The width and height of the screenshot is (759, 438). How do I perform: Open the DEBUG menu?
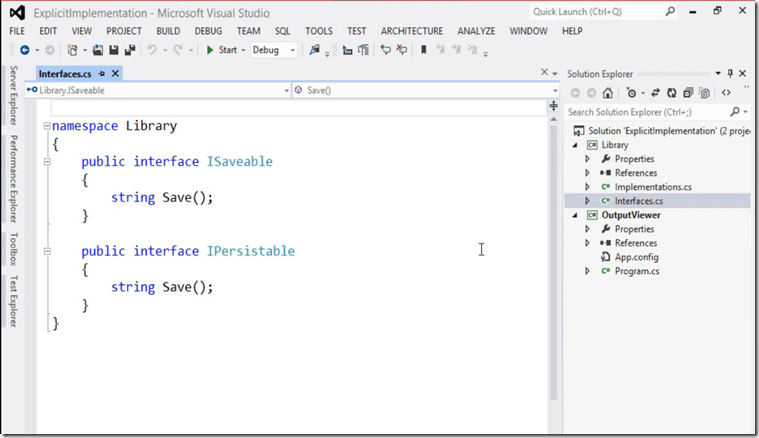(x=208, y=31)
